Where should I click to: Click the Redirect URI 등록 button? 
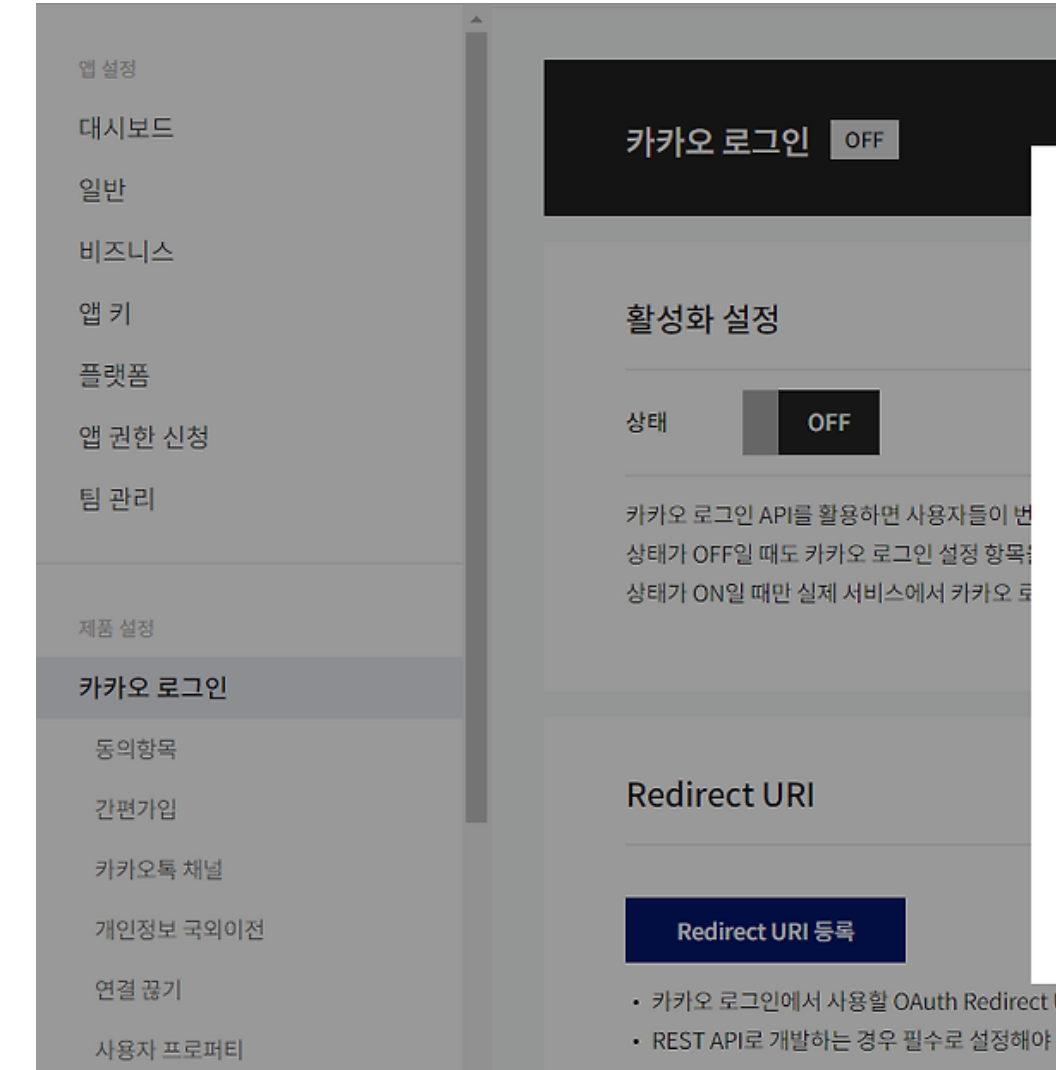[x=765, y=930]
